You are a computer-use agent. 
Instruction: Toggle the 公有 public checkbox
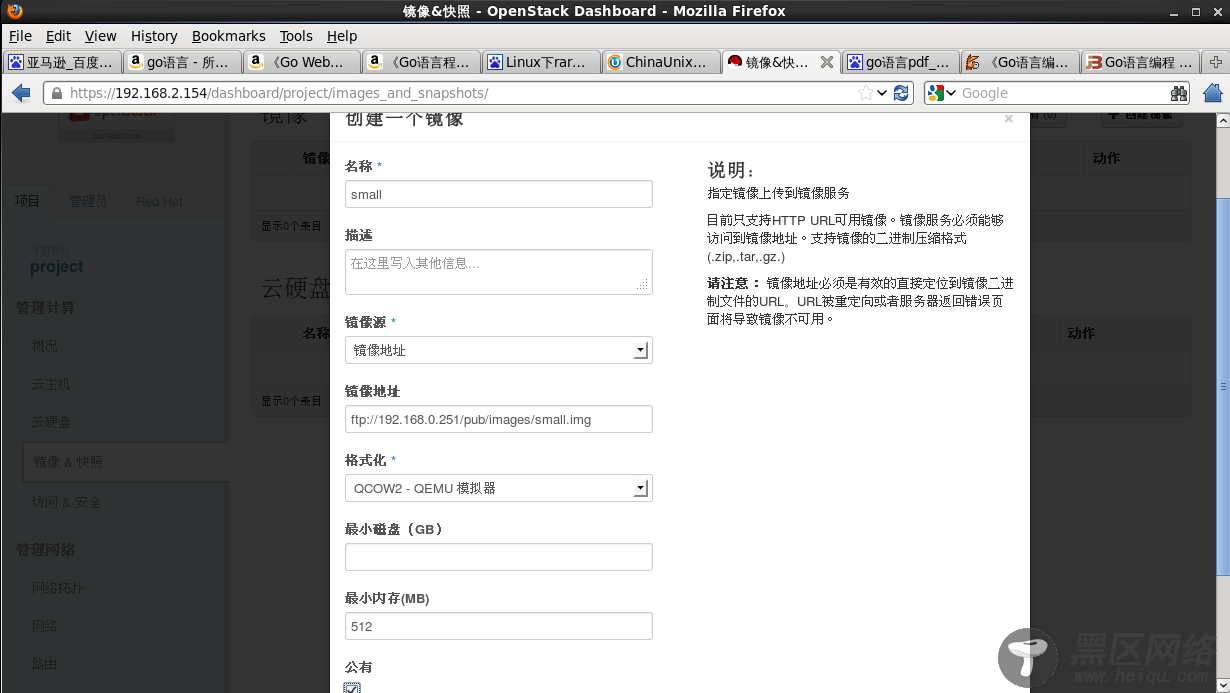(x=352, y=688)
